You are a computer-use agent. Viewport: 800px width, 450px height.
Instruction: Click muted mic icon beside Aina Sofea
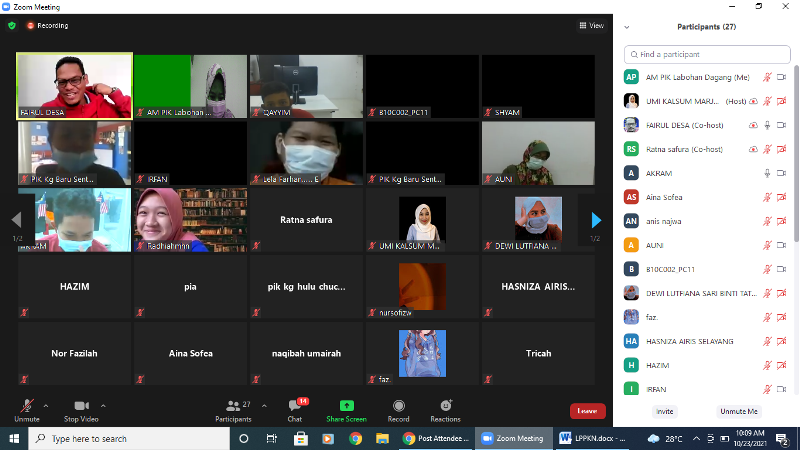click(767, 197)
